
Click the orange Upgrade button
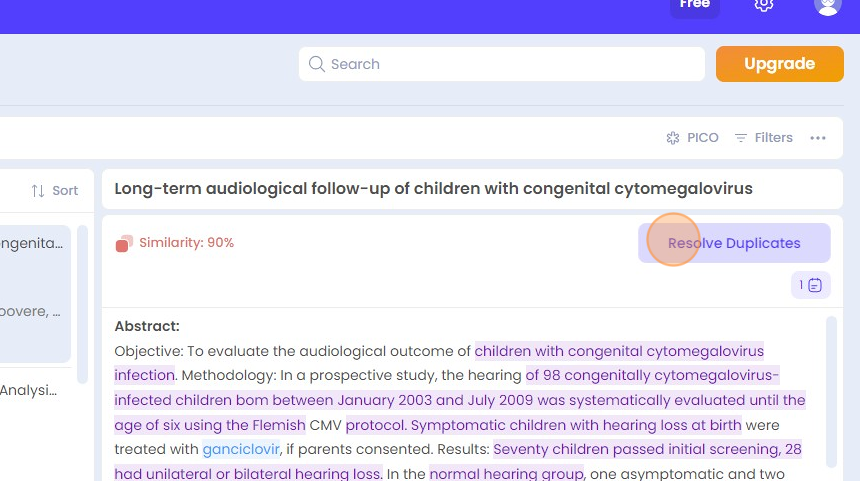pyautogui.click(x=779, y=64)
